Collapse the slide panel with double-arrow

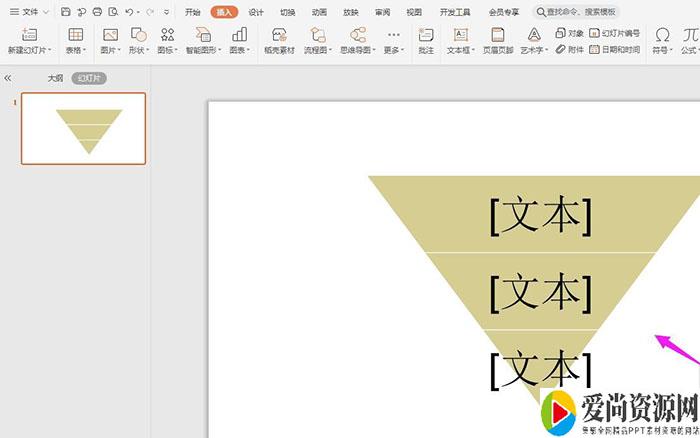pos(8,77)
